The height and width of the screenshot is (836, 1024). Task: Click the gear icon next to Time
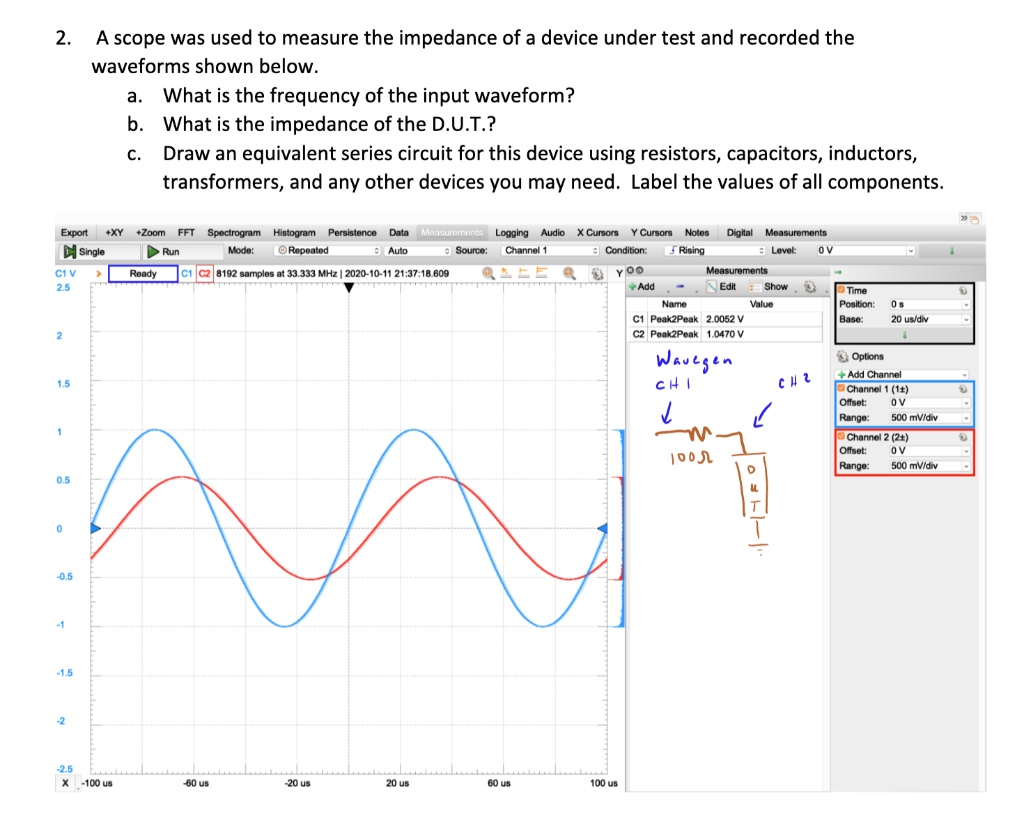(x=963, y=290)
